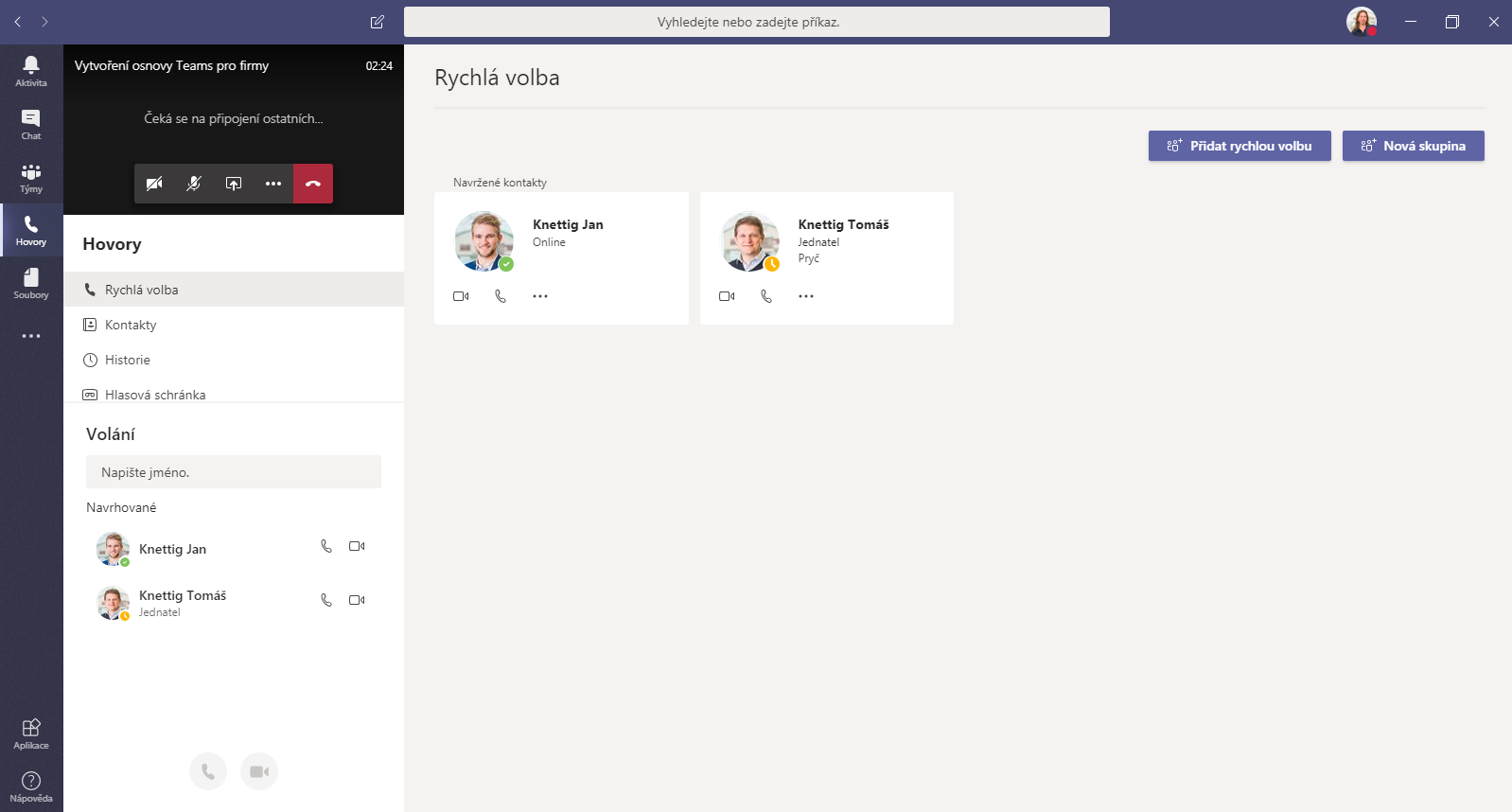
Task: Click Přidat rychlou volbu button
Action: click(x=1239, y=146)
